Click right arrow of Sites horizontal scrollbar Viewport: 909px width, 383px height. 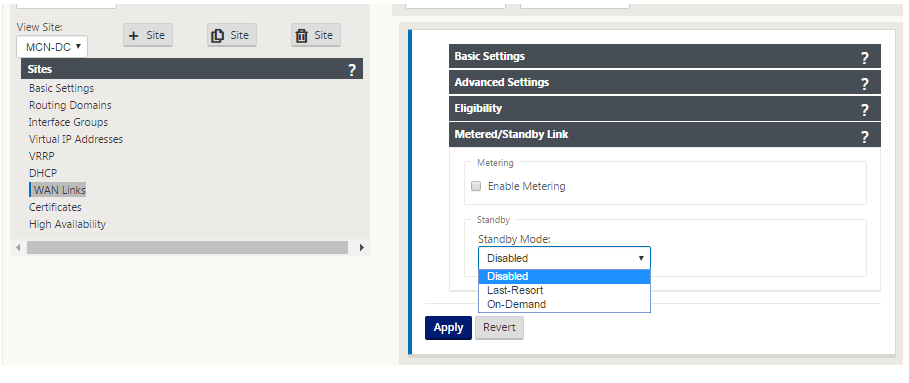tap(362, 247)
